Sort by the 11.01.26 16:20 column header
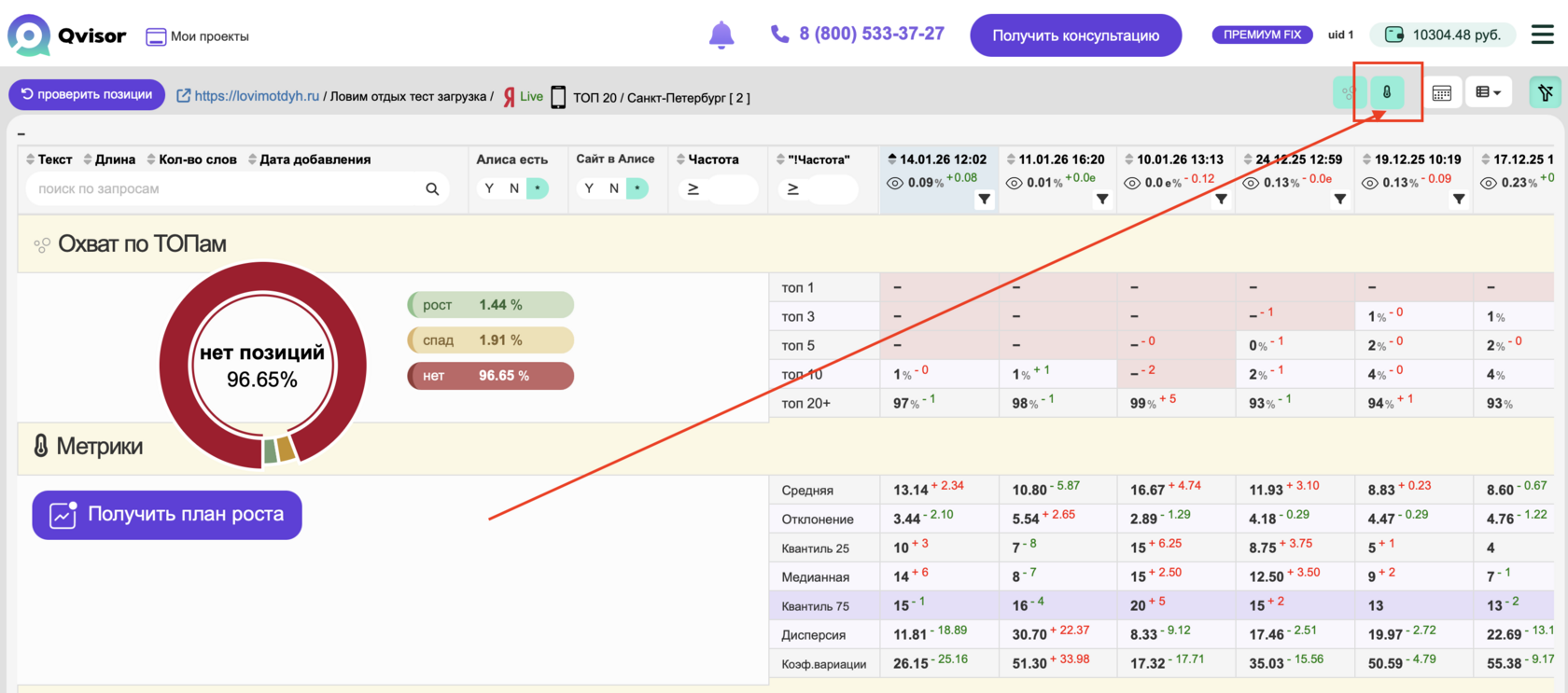The height and width of the screenshot is (693, 1568). tap(1055, 159)
